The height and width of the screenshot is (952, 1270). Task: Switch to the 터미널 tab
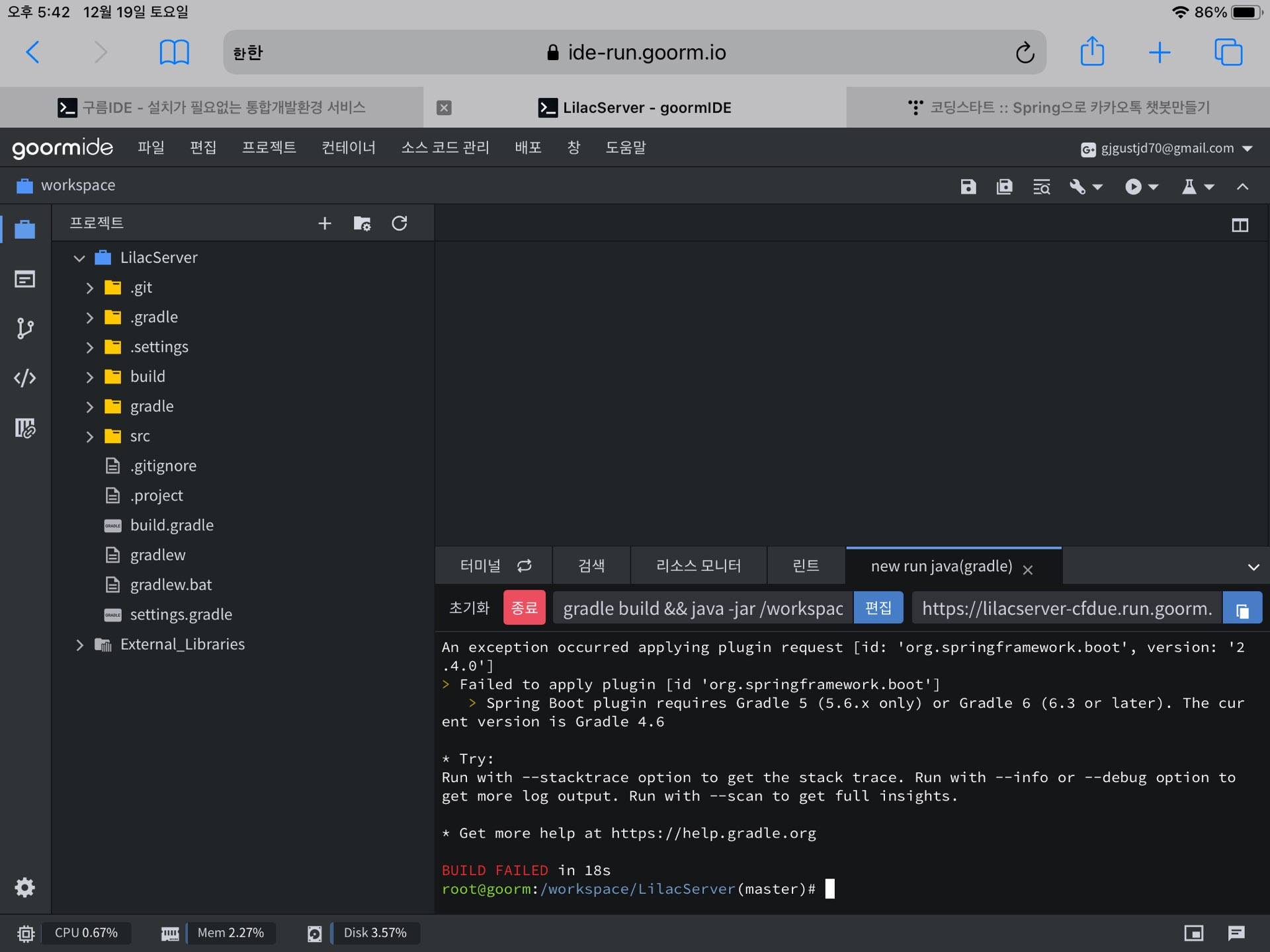(481, 566)
